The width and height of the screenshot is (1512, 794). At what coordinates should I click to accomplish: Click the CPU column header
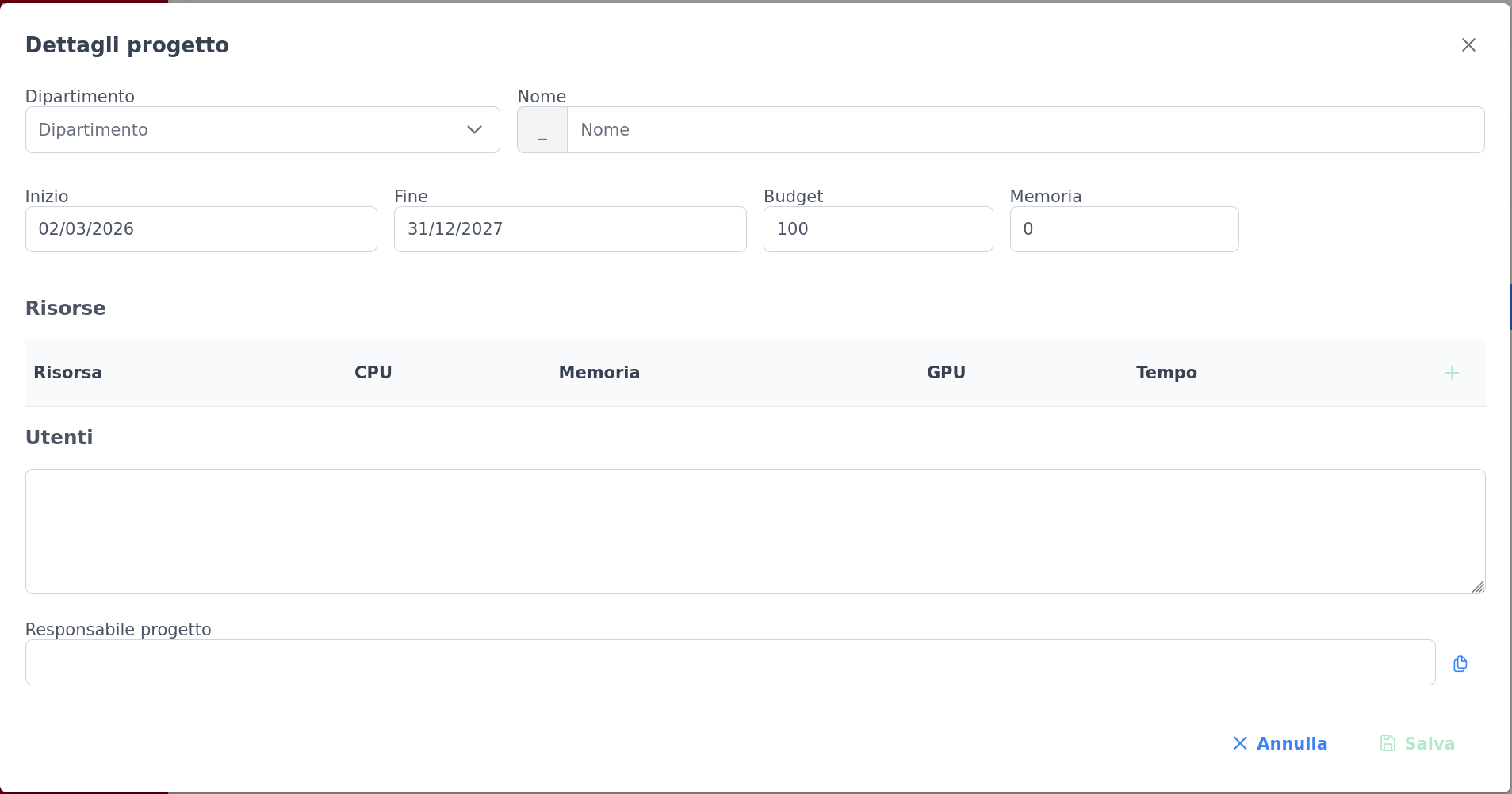(x=373, y=373)
